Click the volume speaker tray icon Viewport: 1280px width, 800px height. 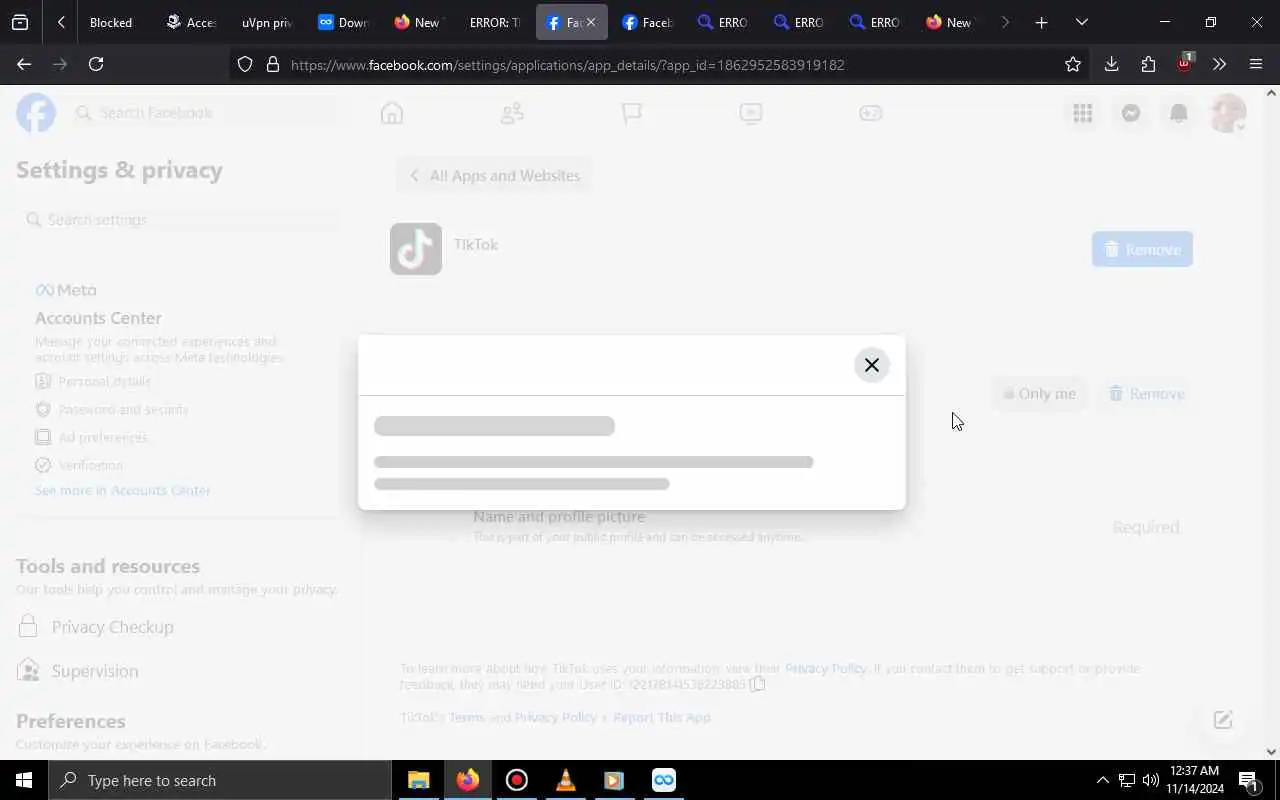(1151, 780)
